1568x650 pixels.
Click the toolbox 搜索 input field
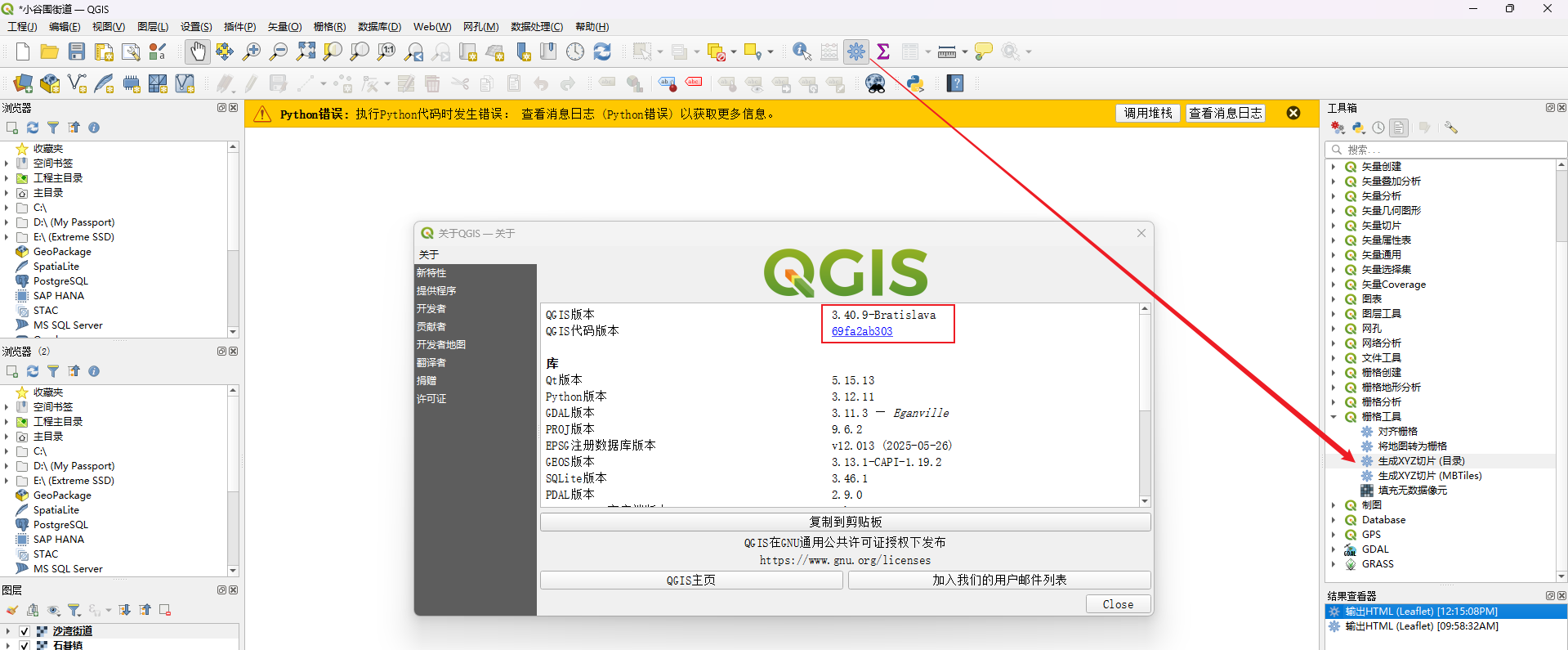(1446, 150)
